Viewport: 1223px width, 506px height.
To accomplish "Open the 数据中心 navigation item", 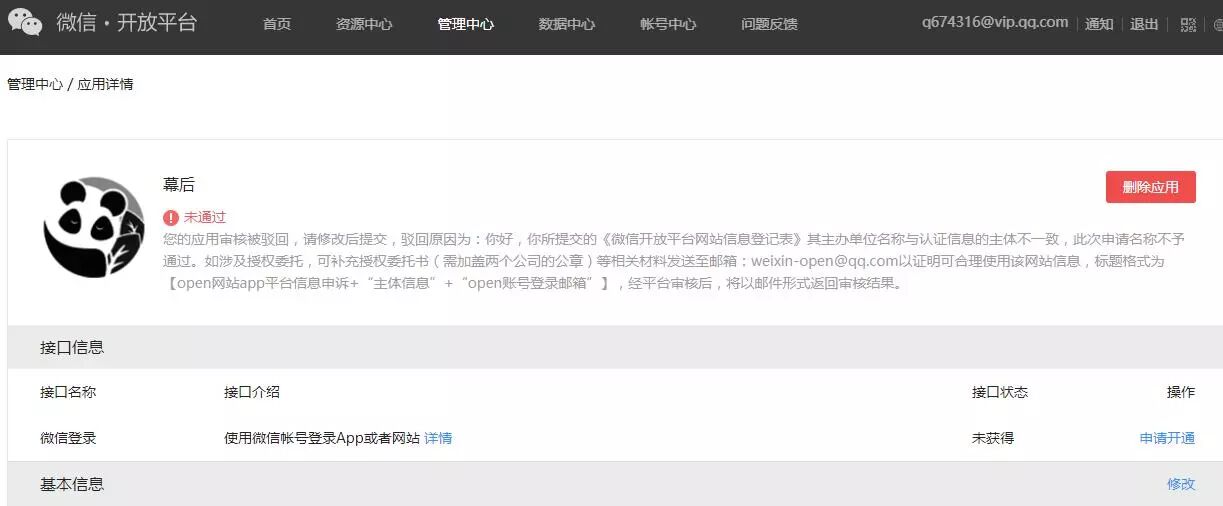I will pos(567,24).
